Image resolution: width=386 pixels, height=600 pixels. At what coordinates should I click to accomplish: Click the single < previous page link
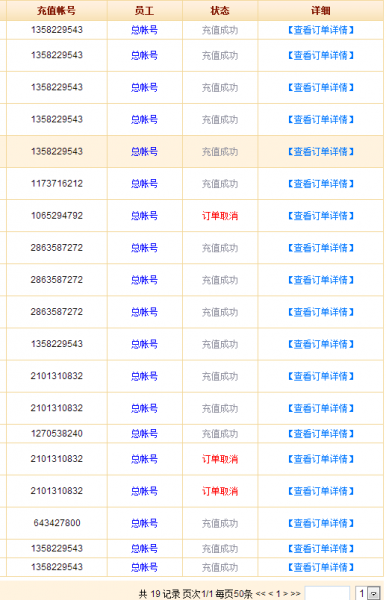[270, 594]
